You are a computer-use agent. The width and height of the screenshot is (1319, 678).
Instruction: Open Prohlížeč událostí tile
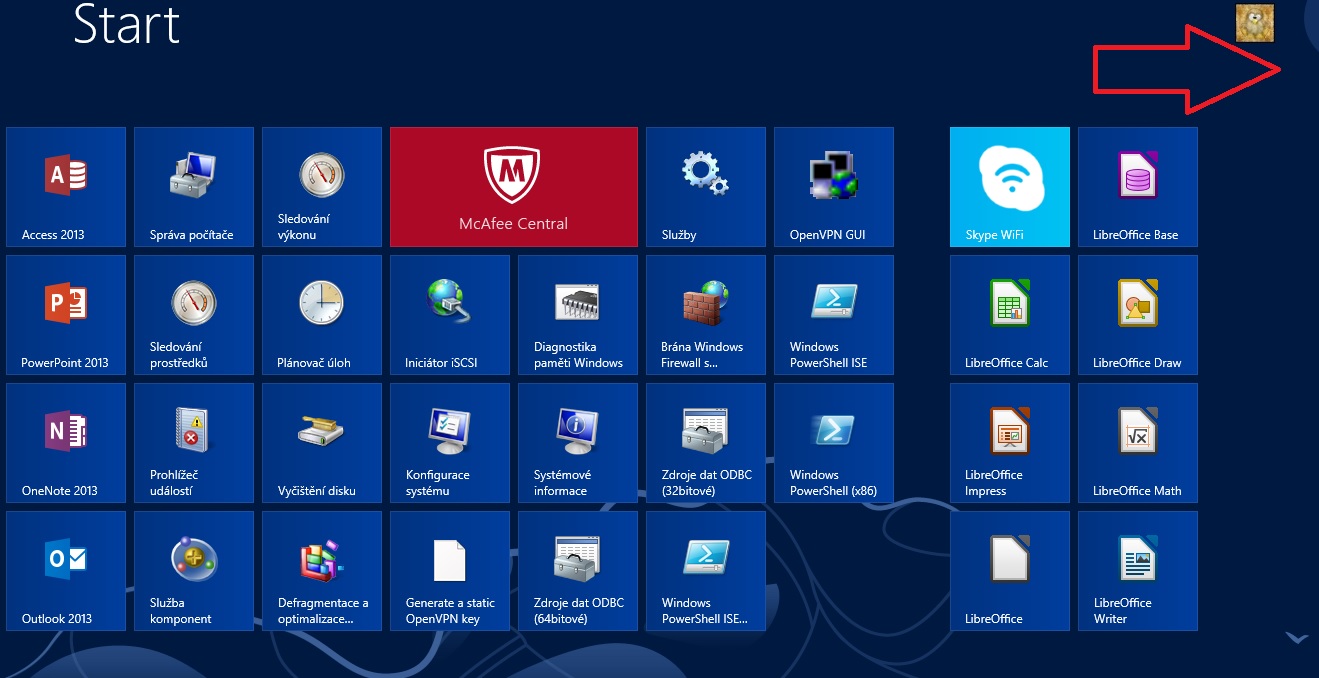[194, 443]
